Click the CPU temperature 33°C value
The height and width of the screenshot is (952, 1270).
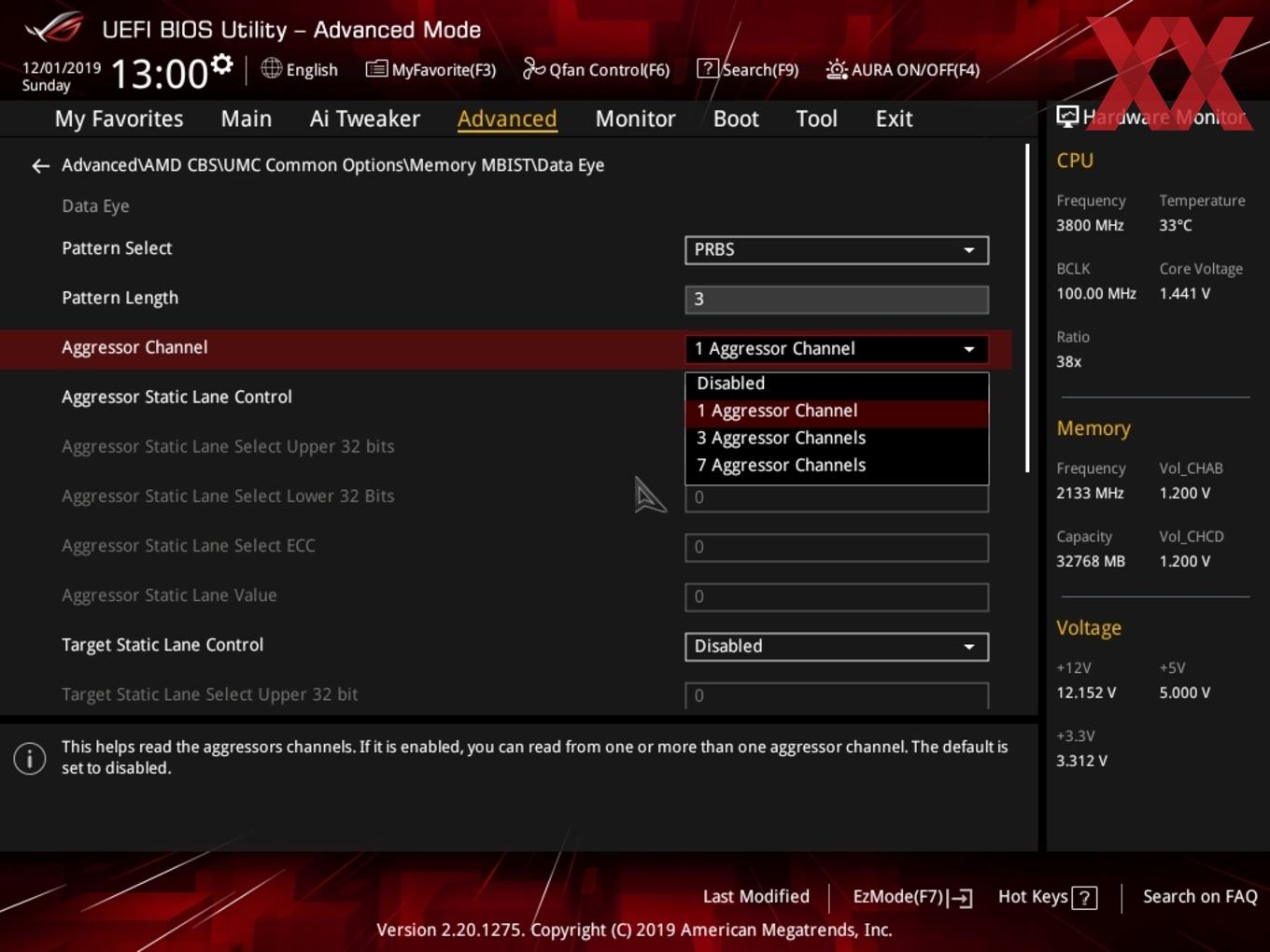tap(1176, 225)
